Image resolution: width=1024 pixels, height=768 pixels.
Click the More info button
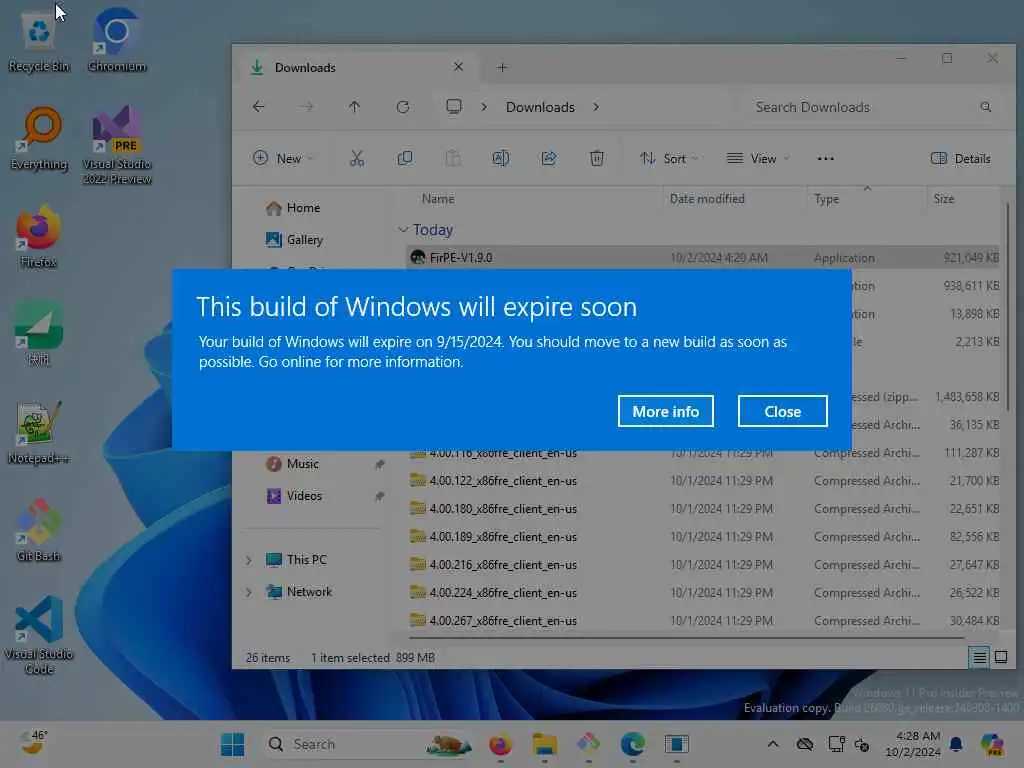pos(665,411)
